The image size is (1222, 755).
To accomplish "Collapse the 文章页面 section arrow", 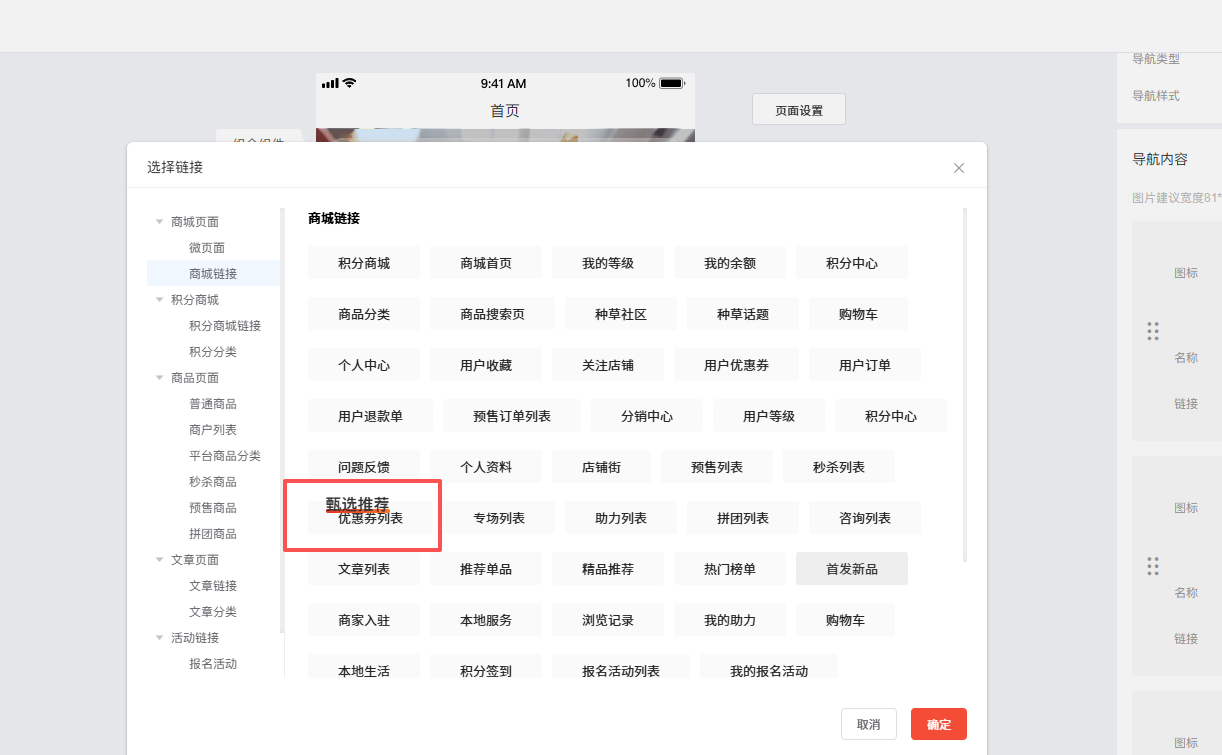I will tap(159, 560).
